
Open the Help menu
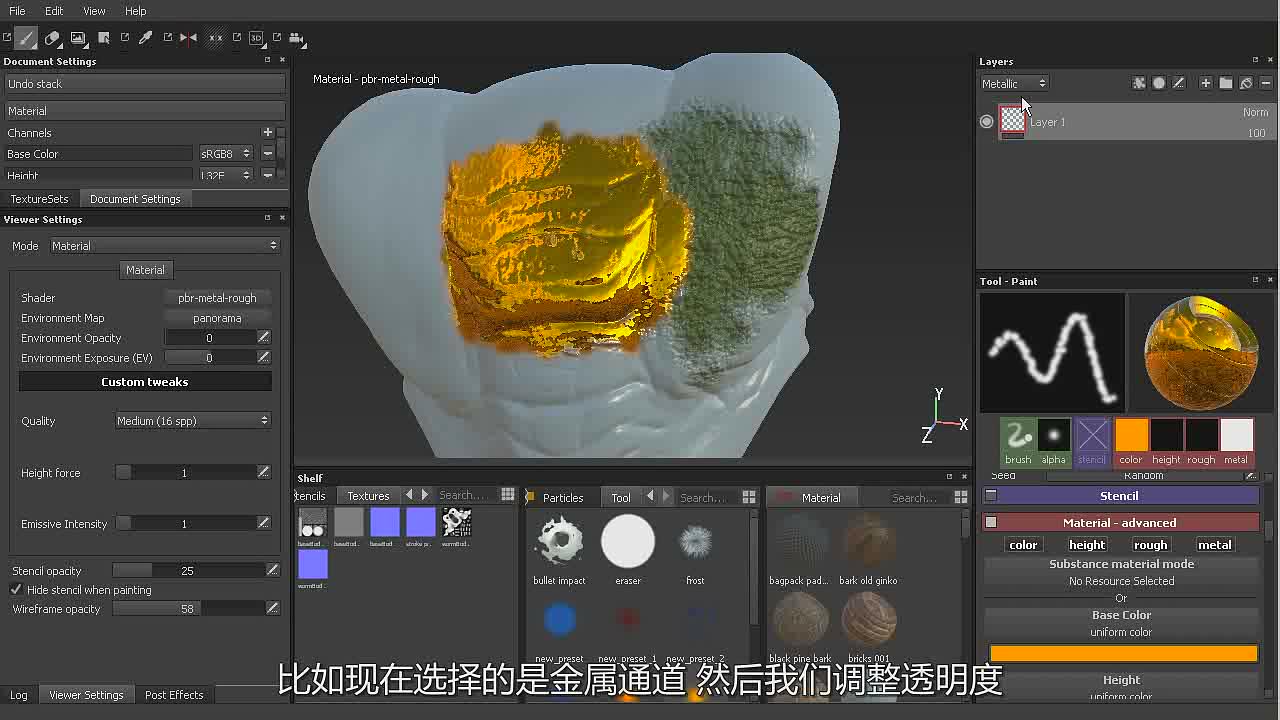pyautogui.click(x=136, y=10)
